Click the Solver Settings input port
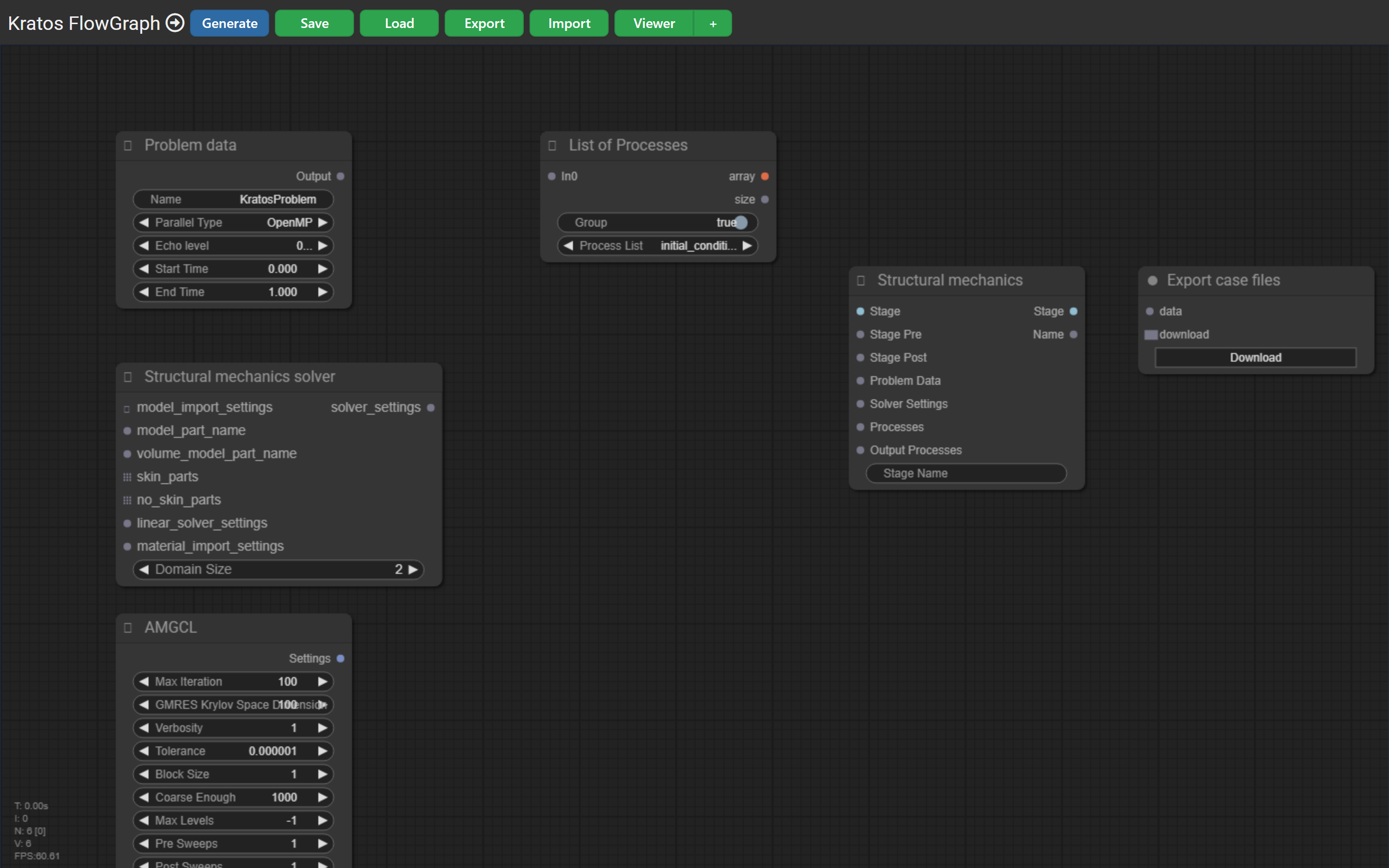The image size is (1389, 868). point(860,404)
